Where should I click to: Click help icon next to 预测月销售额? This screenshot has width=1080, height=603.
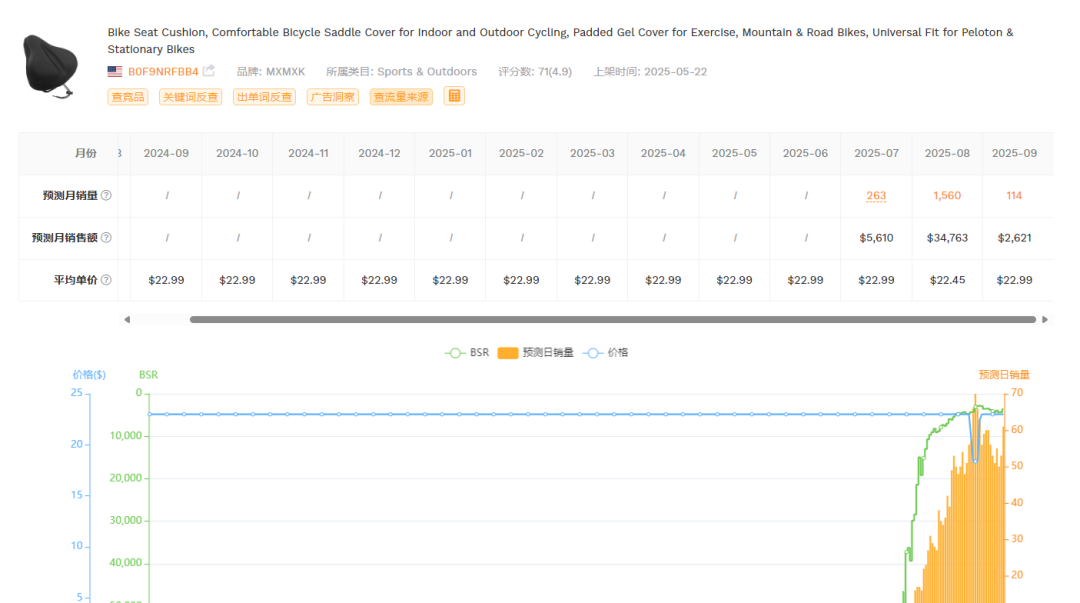pos(106,238)
